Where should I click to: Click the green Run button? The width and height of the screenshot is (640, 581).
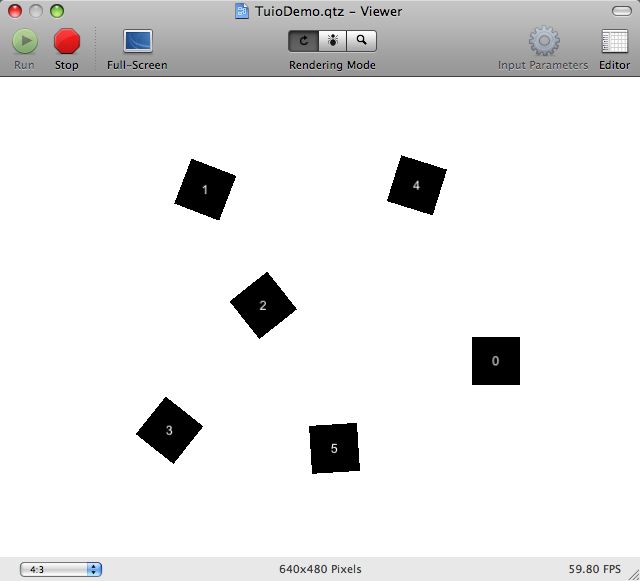[x=25, y=42]
